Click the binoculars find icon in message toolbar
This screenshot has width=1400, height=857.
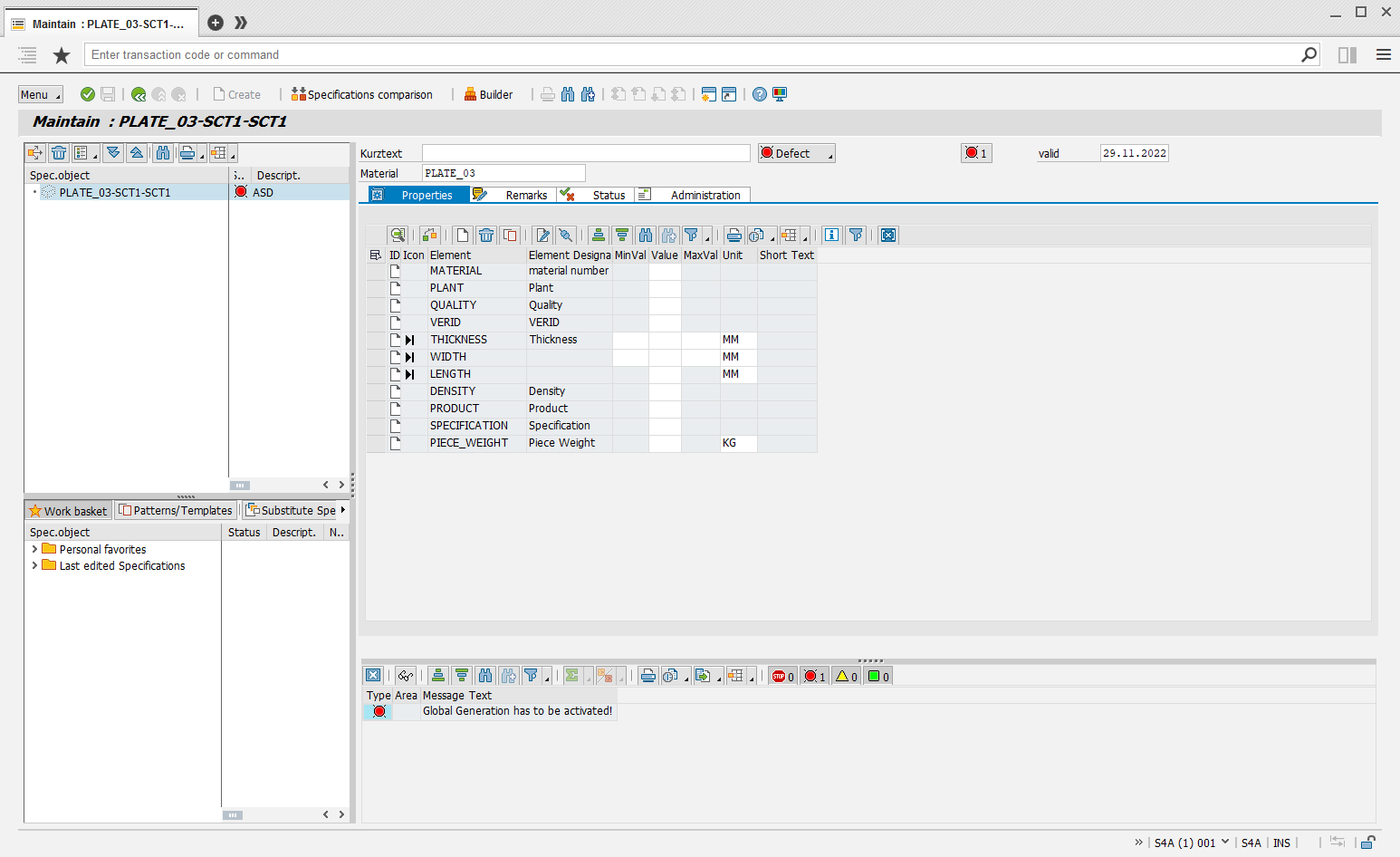[485, 676]
